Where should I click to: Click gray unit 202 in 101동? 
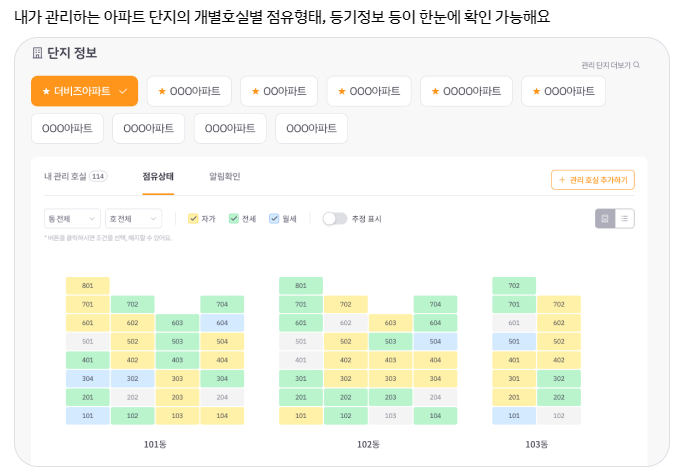tap(133, 397)
